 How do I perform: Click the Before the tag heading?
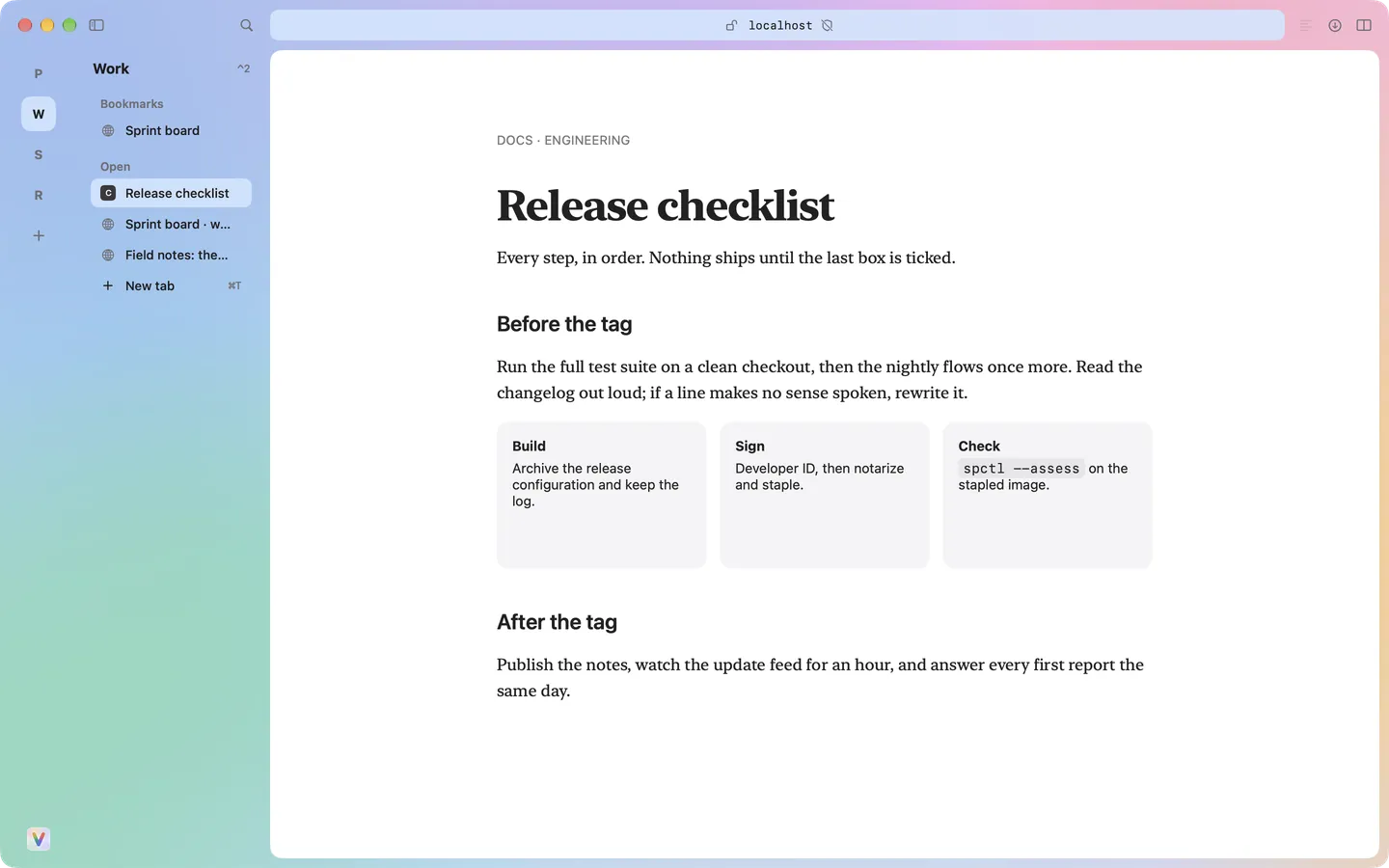(x=564, y=324)
